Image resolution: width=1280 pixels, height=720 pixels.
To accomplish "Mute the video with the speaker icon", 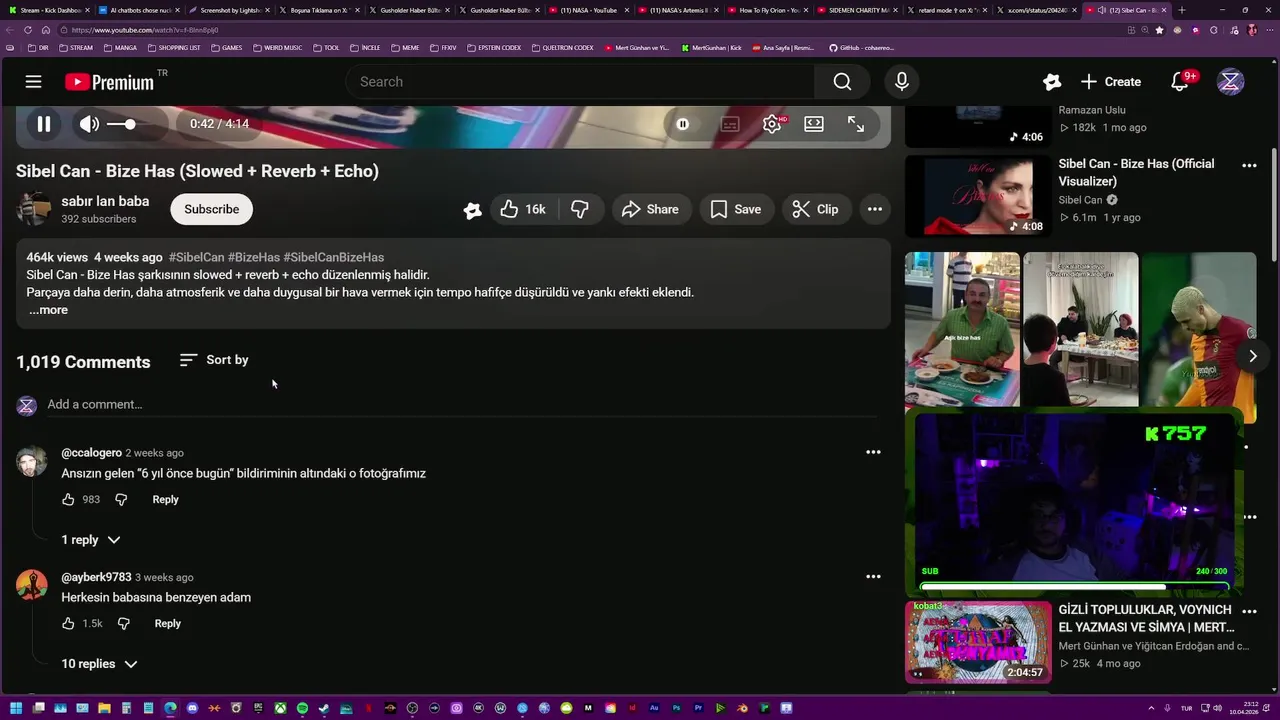I will coord(89,124).
